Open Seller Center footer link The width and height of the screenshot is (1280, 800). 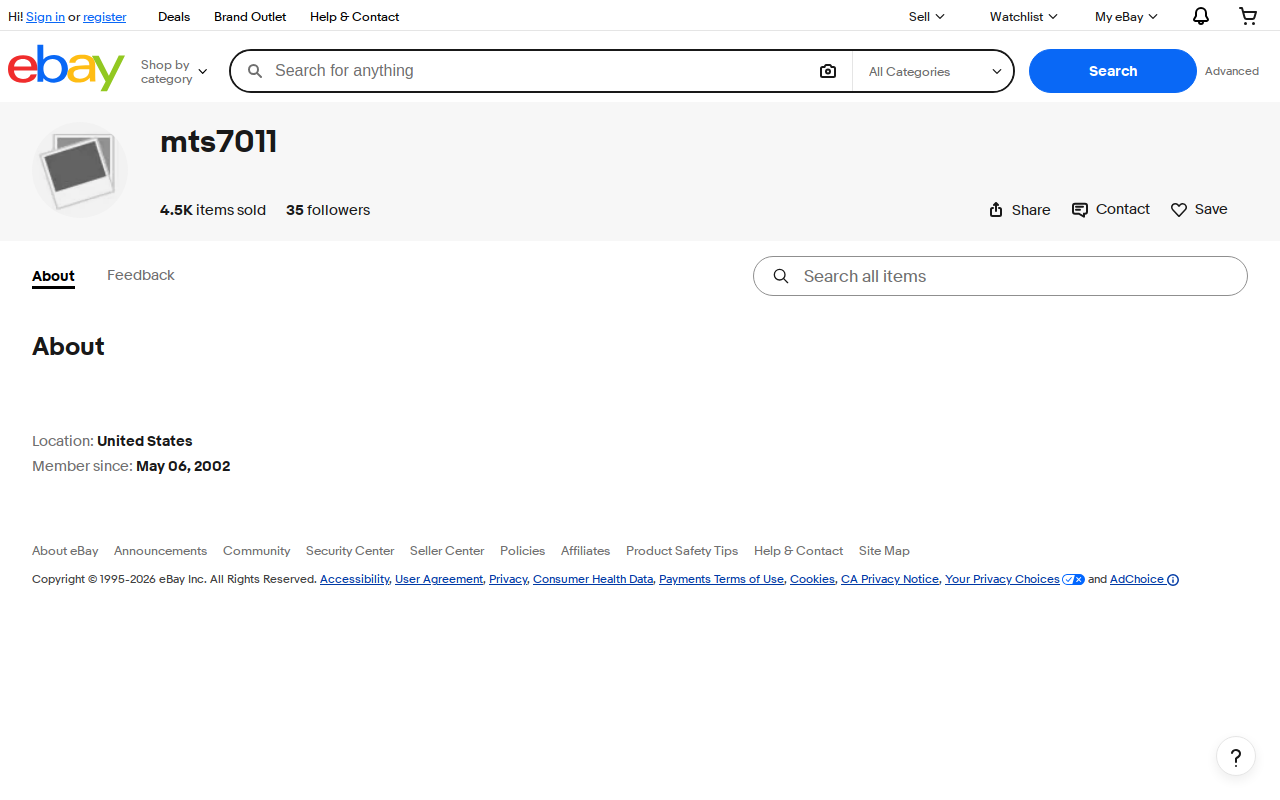coord(447,551)
